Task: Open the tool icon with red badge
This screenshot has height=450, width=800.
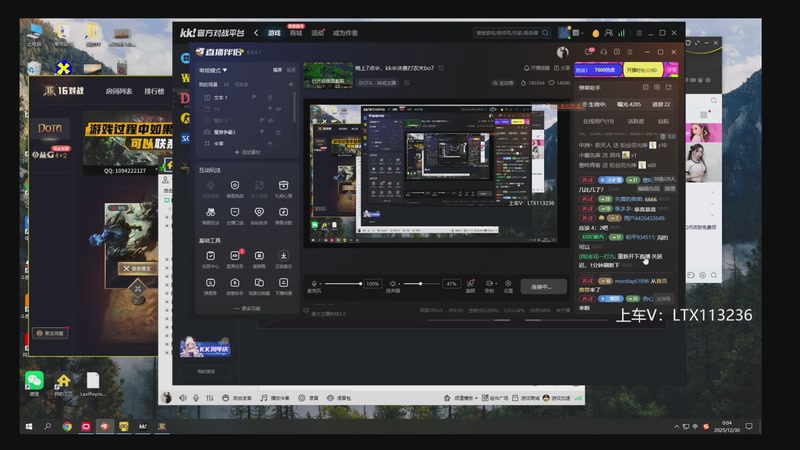Action: click(235, 256)
